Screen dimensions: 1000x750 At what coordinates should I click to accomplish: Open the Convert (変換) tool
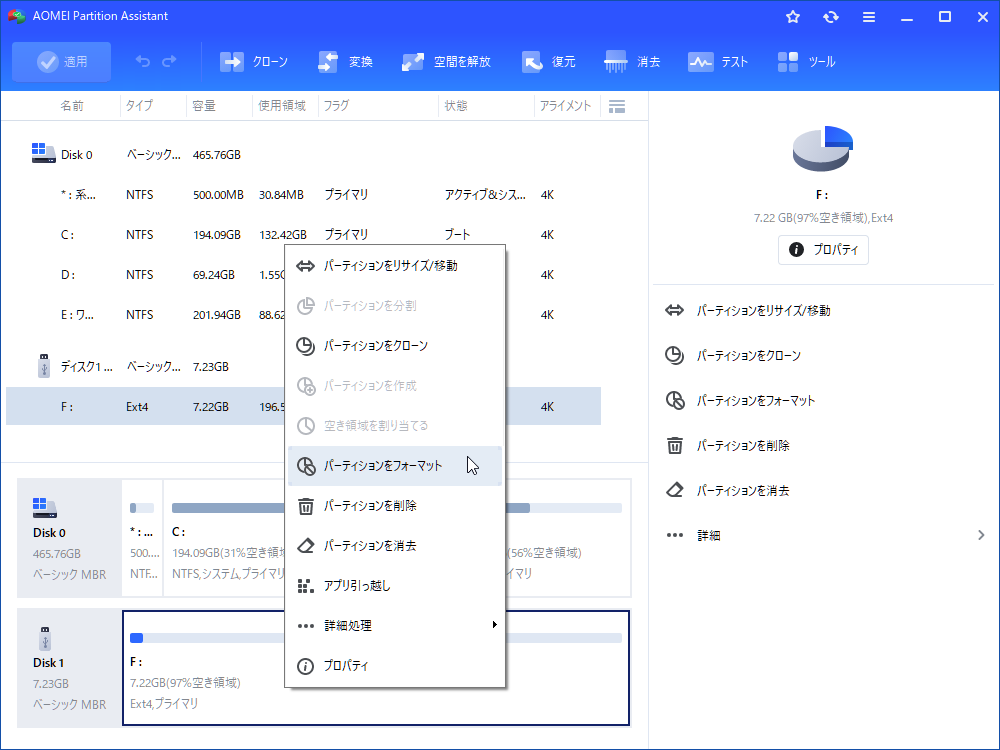328,62
